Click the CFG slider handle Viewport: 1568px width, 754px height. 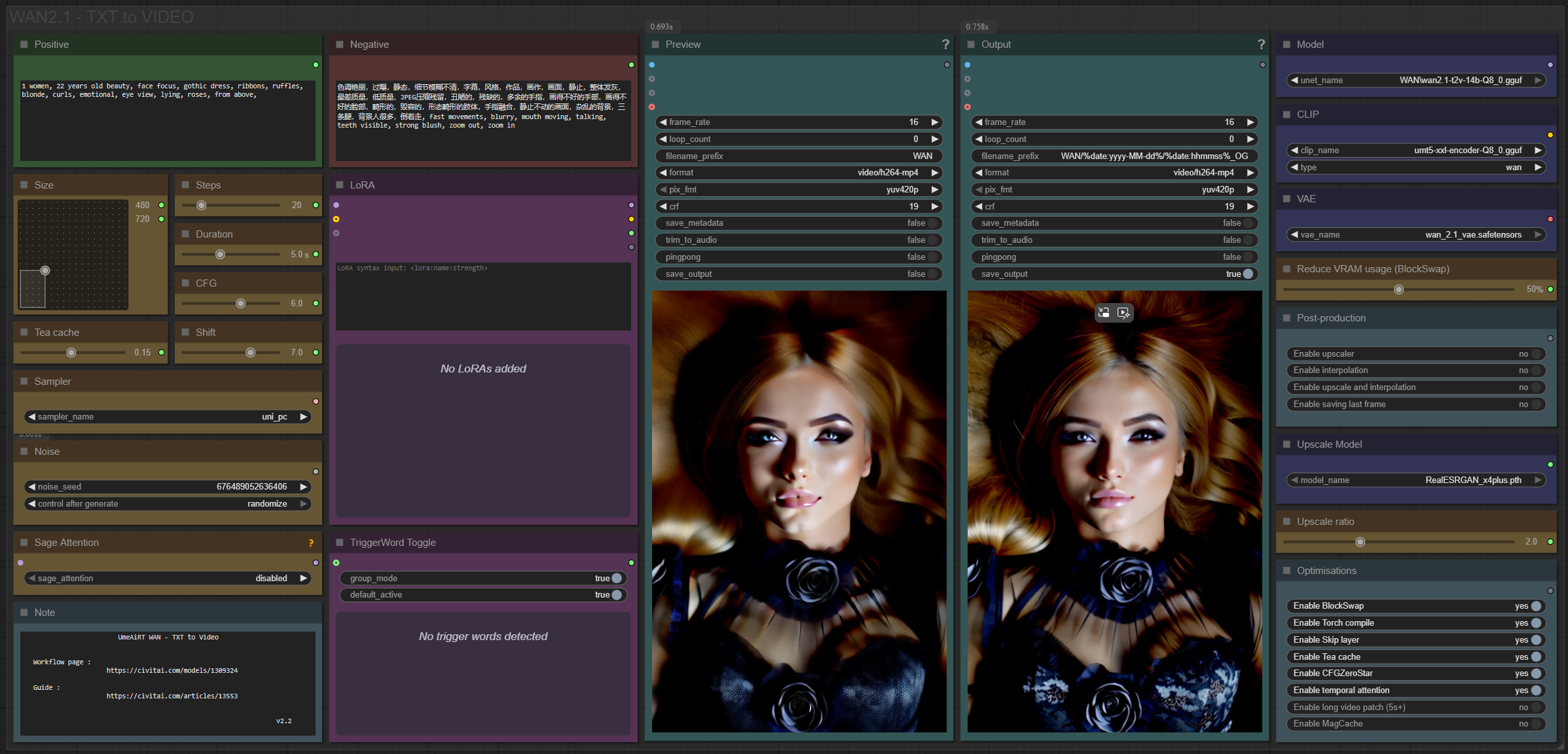pyautogui.click(x=241, y=304)
